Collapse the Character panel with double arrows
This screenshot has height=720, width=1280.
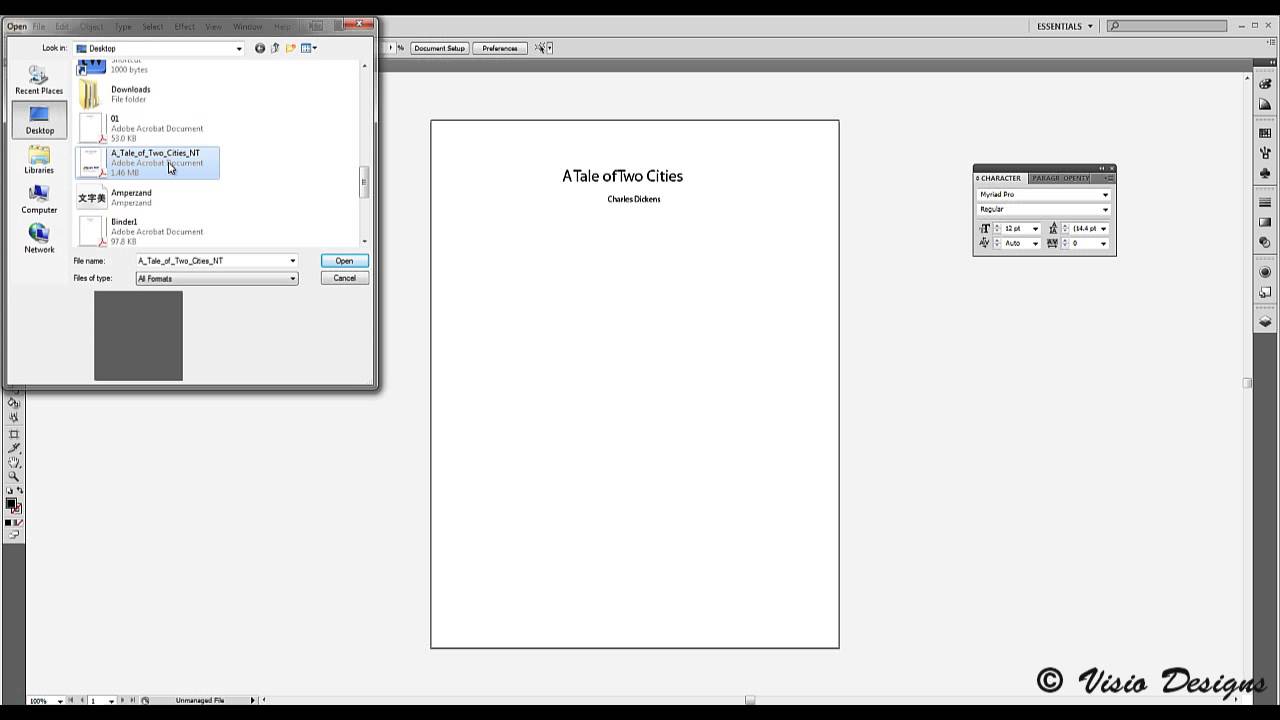[x=1102, y=168]
